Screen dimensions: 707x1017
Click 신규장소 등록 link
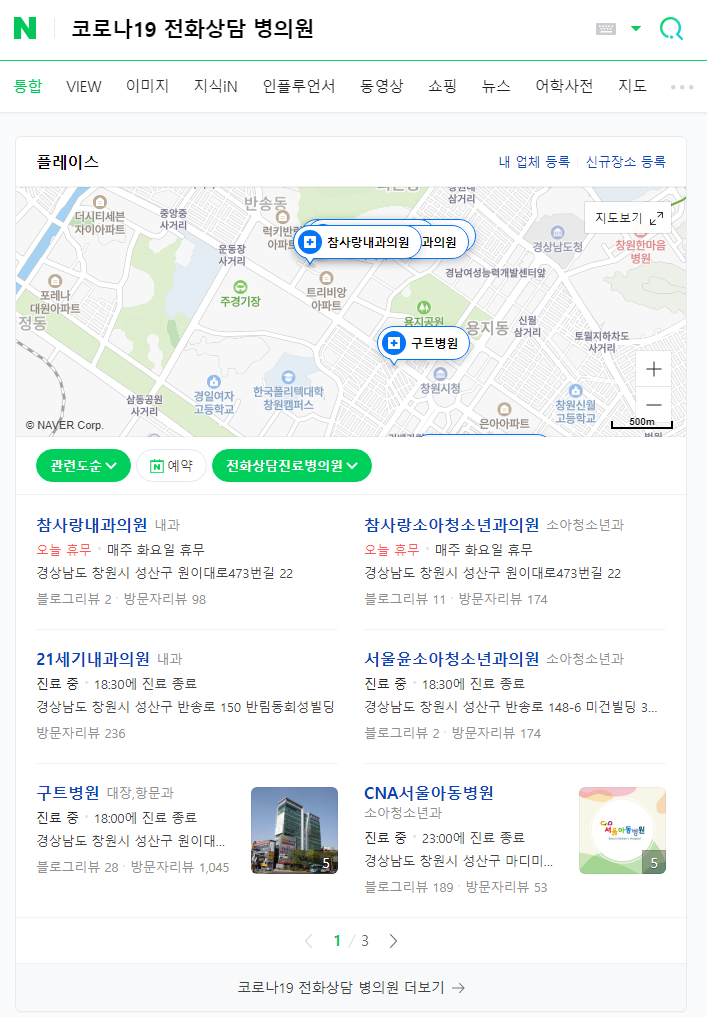coord(626,162)
